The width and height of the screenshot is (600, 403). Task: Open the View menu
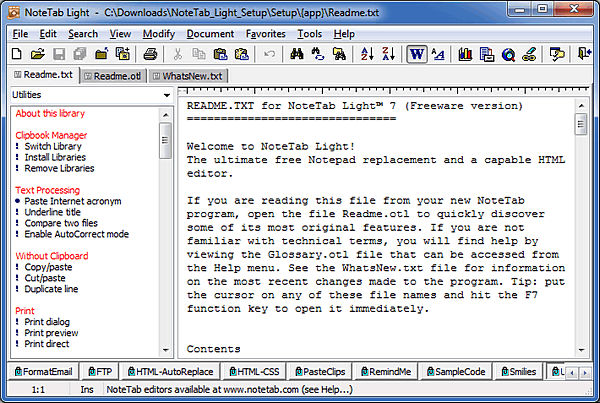[120, 34]
